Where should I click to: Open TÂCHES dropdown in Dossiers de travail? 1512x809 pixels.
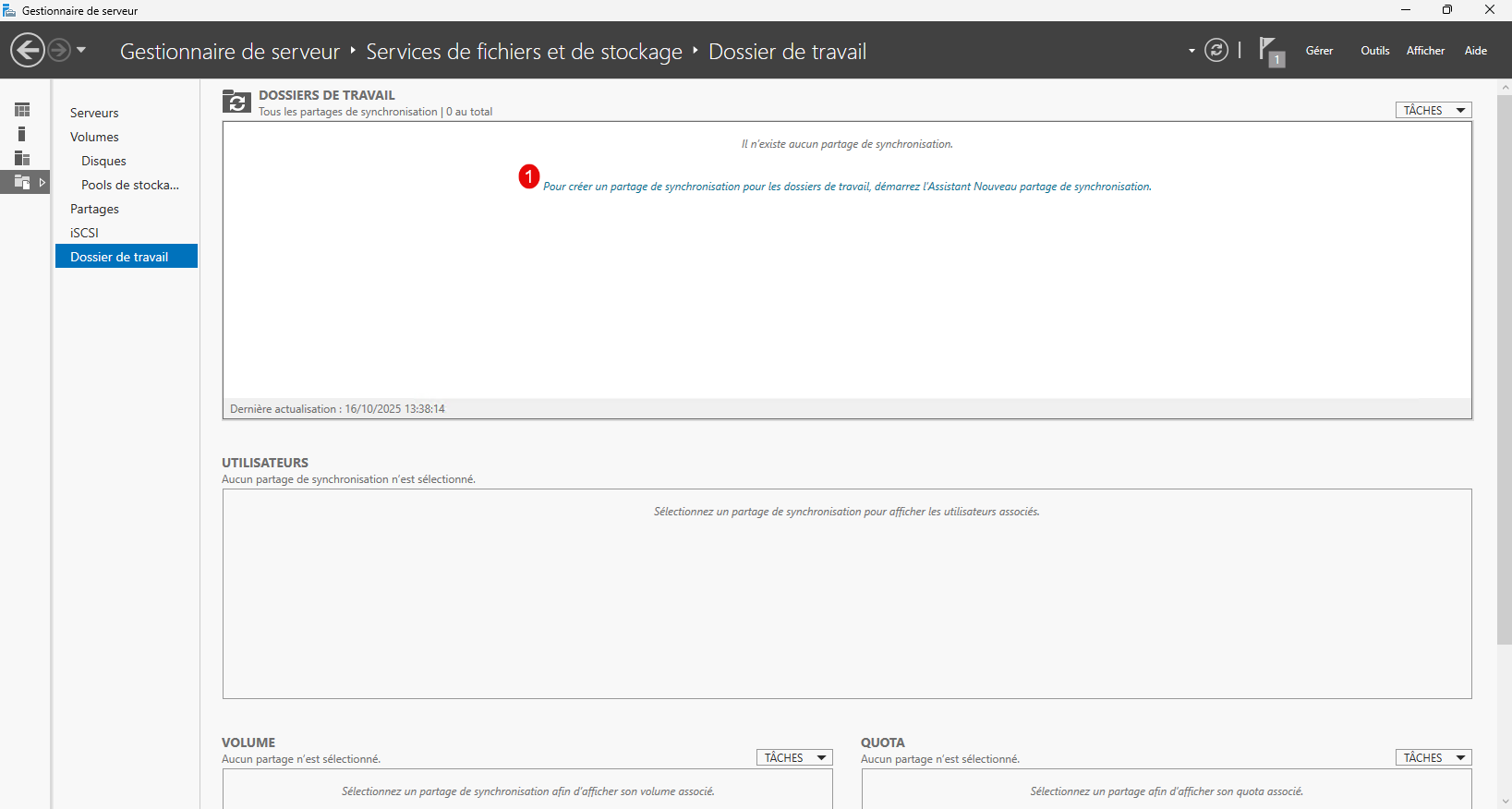click(1433, 111)
